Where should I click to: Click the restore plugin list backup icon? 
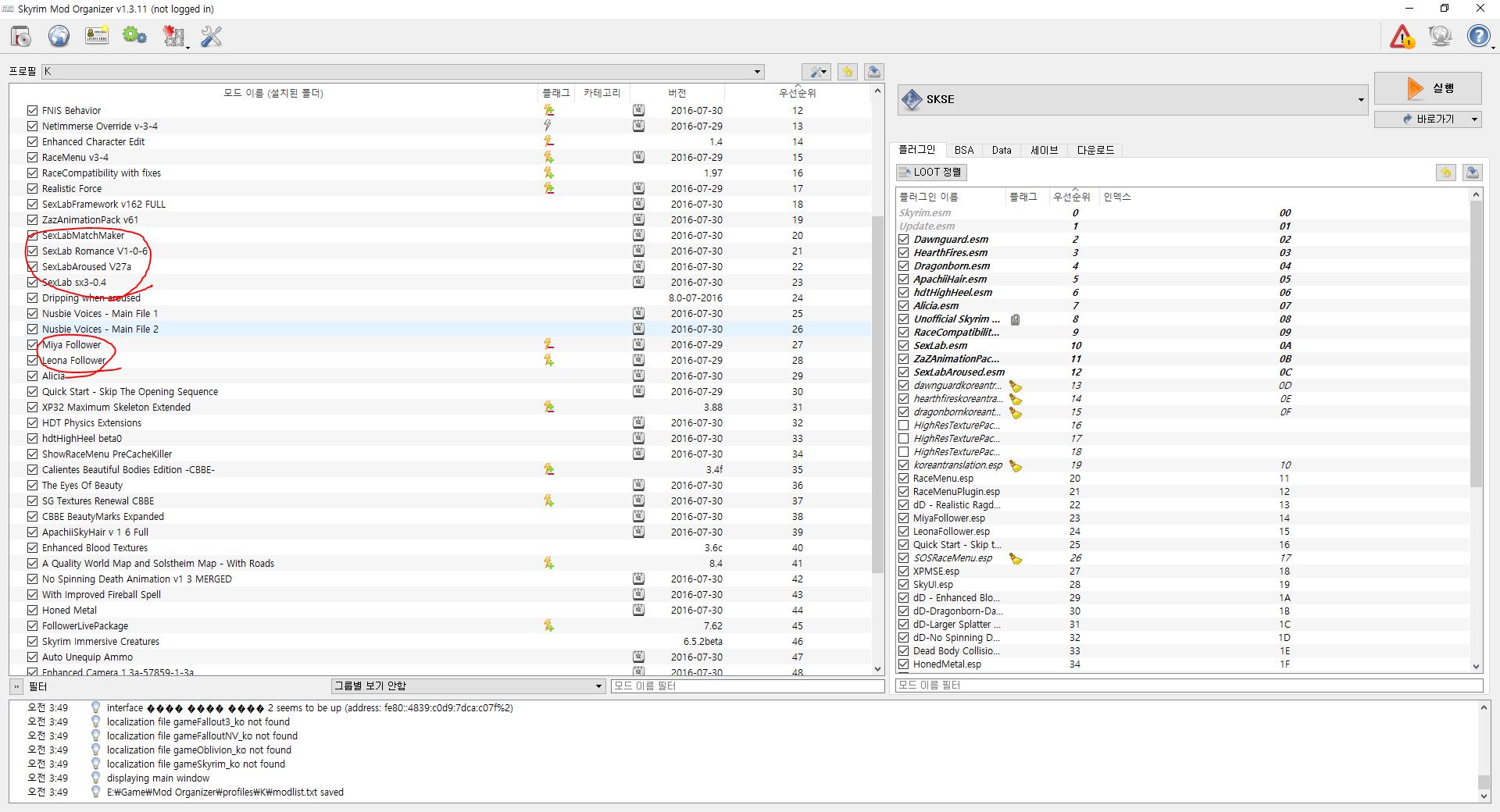1446,173
